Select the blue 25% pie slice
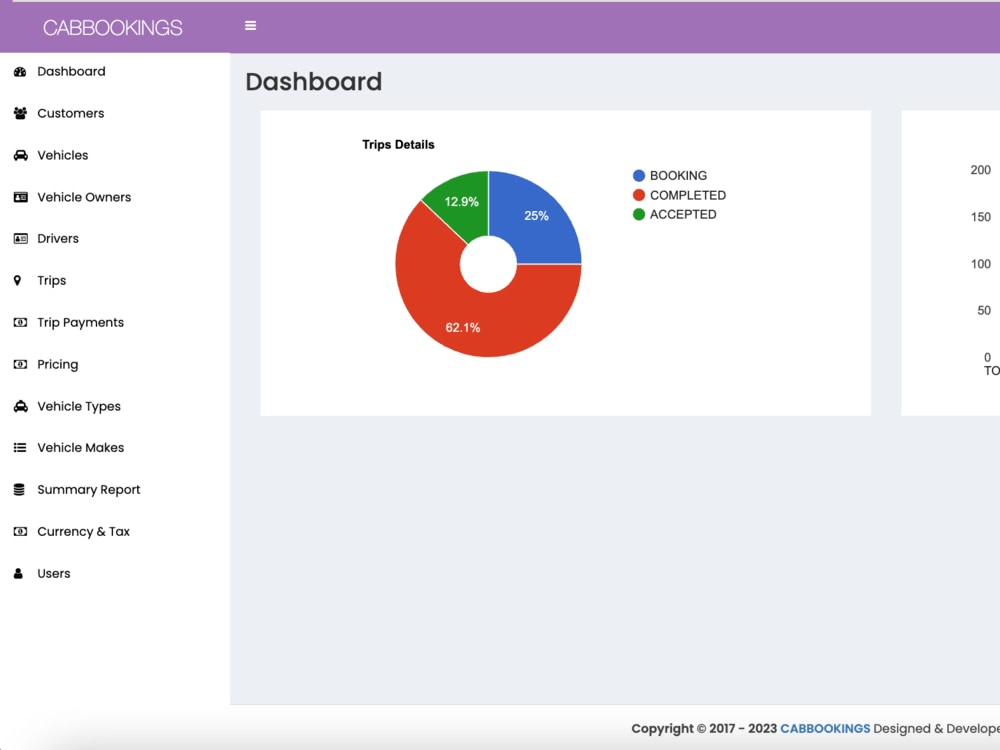 [x=536, y=216]
